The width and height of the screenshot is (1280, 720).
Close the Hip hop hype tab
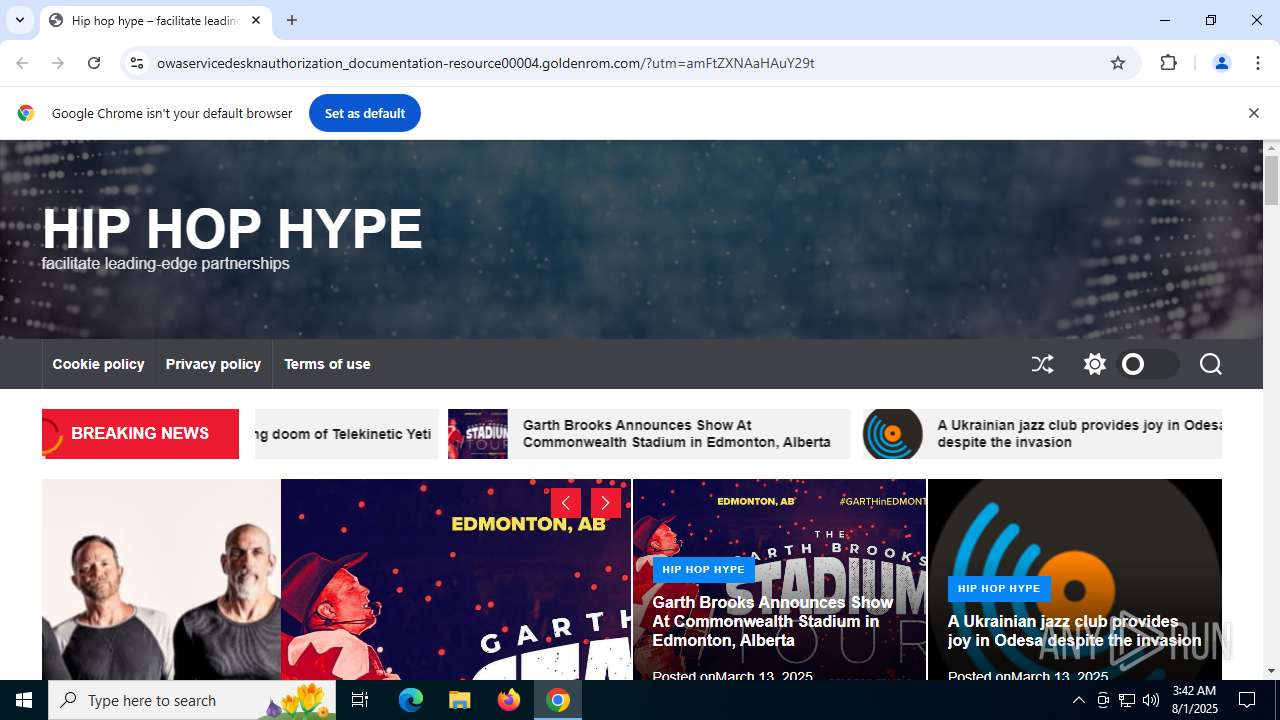click(x=256, y=20)
